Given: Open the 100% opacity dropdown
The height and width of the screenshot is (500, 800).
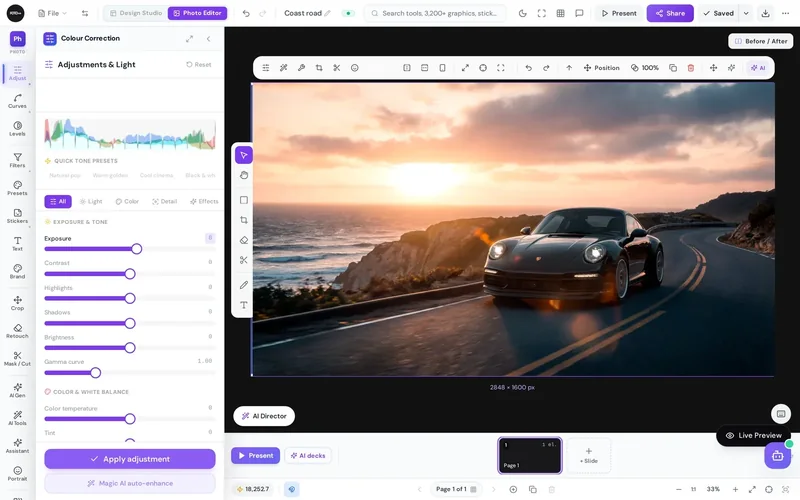Looking at the screenshot, I should [644, 68].
